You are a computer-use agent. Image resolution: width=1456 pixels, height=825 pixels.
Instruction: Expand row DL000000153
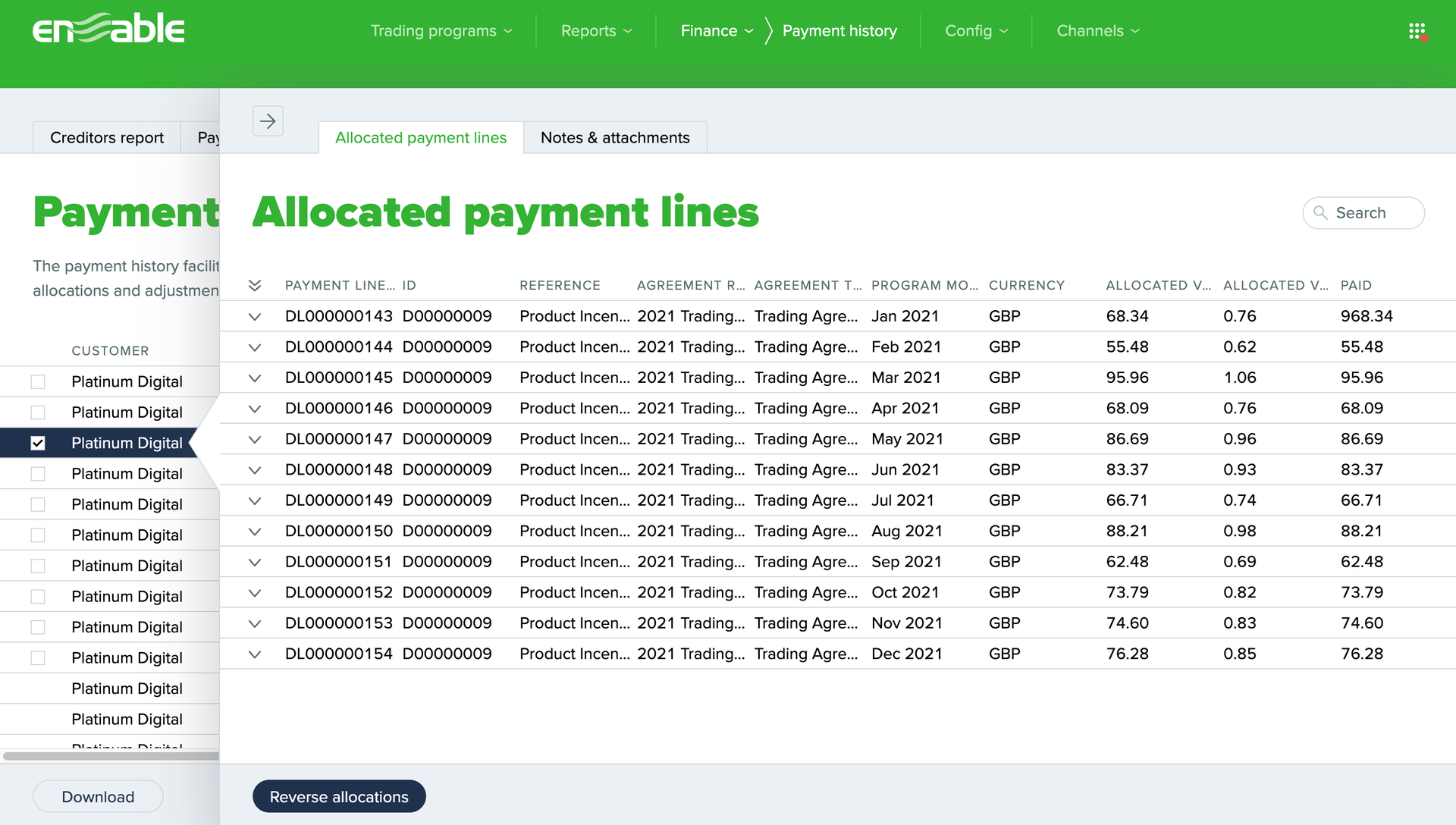[x=255, y=624]
